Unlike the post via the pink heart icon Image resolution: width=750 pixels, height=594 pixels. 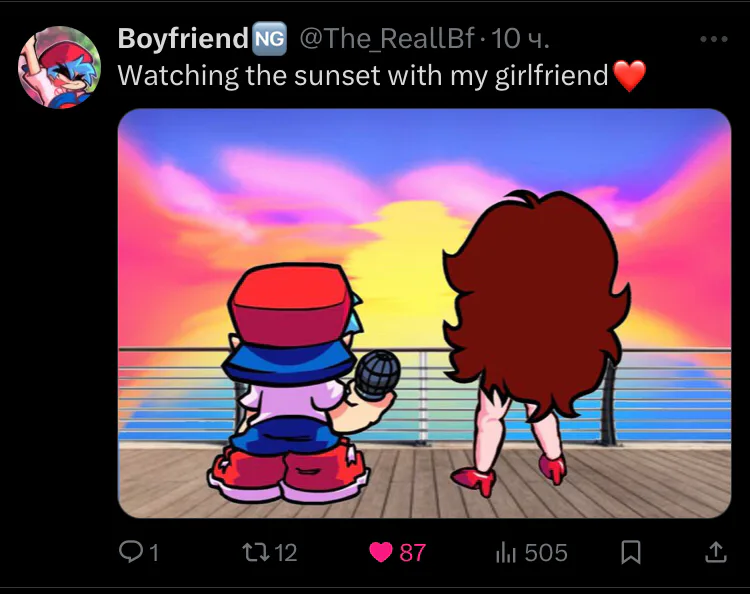tap(381, 552)
